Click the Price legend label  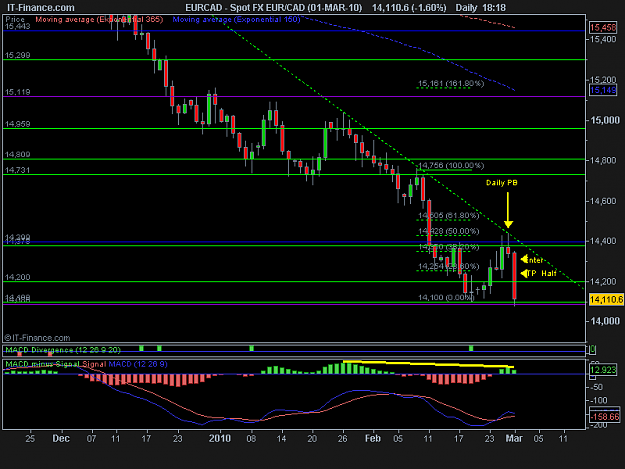15,19
